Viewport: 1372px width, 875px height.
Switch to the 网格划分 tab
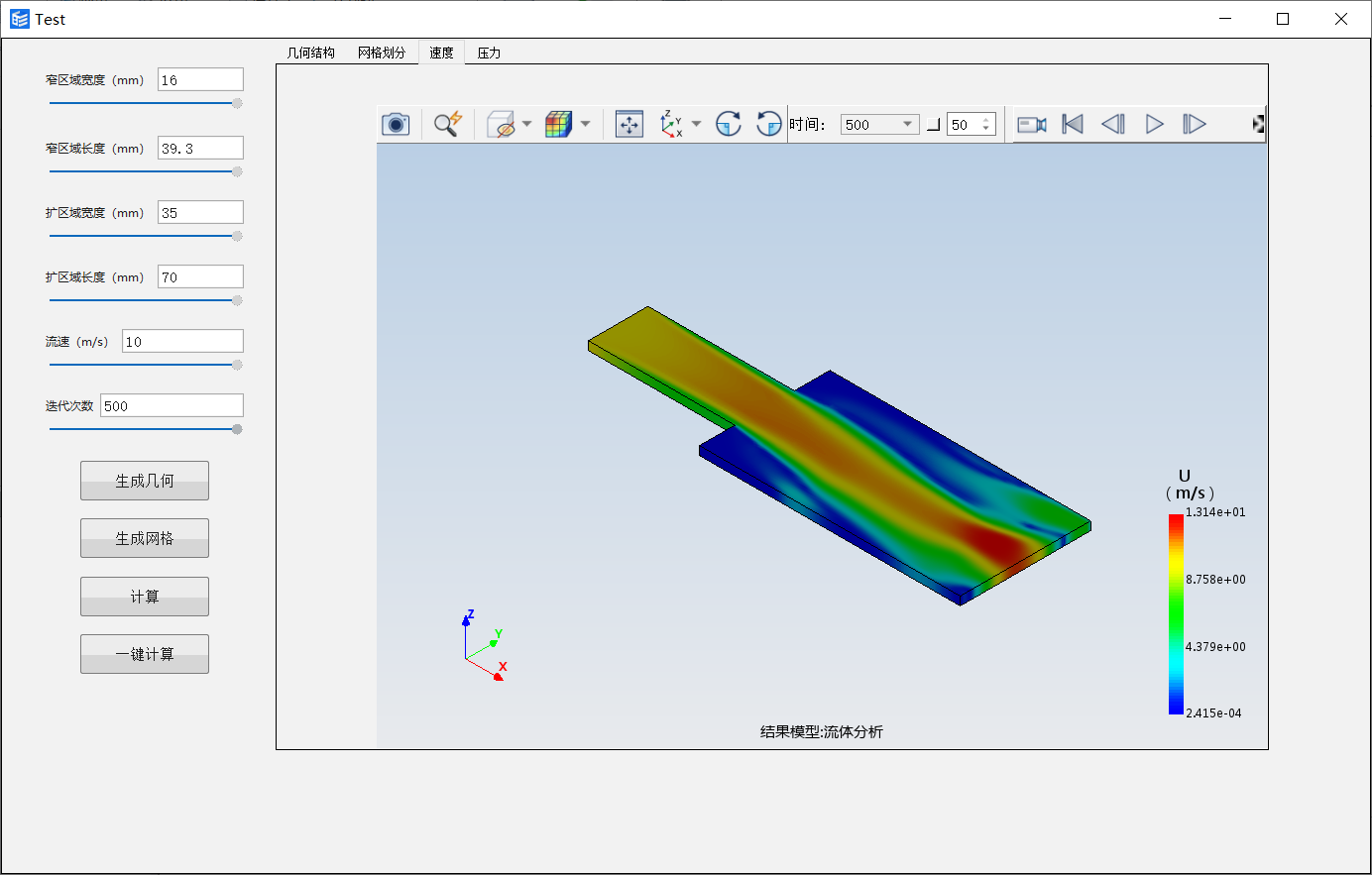coord(382,53)
